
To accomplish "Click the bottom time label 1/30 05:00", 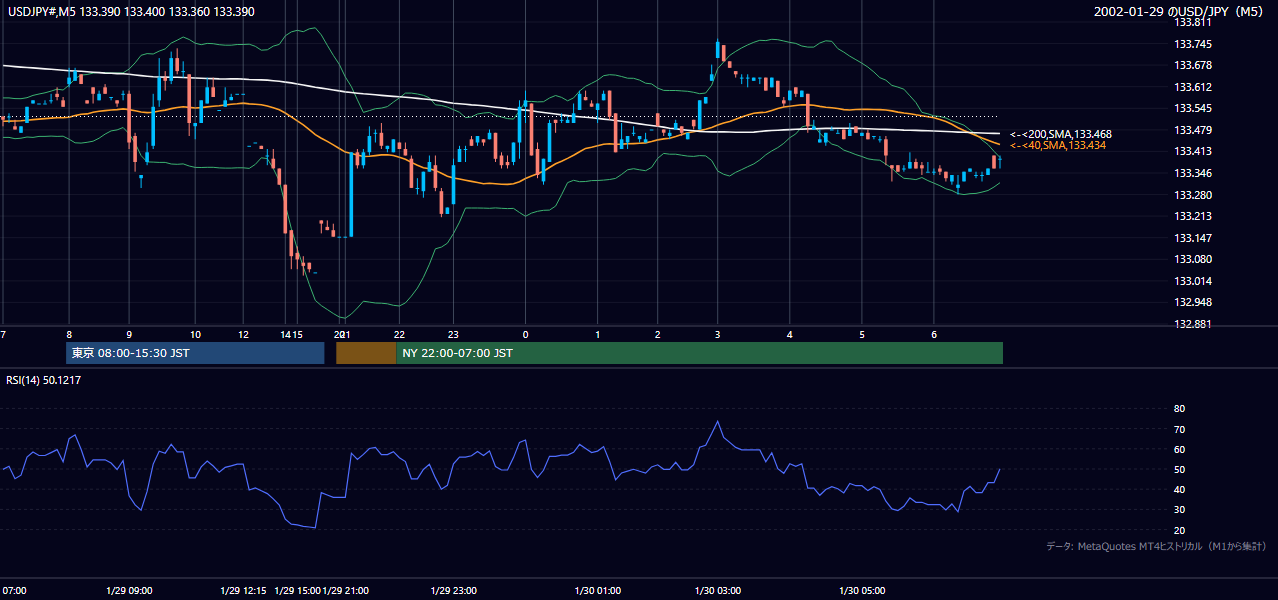I will (862, 590).
